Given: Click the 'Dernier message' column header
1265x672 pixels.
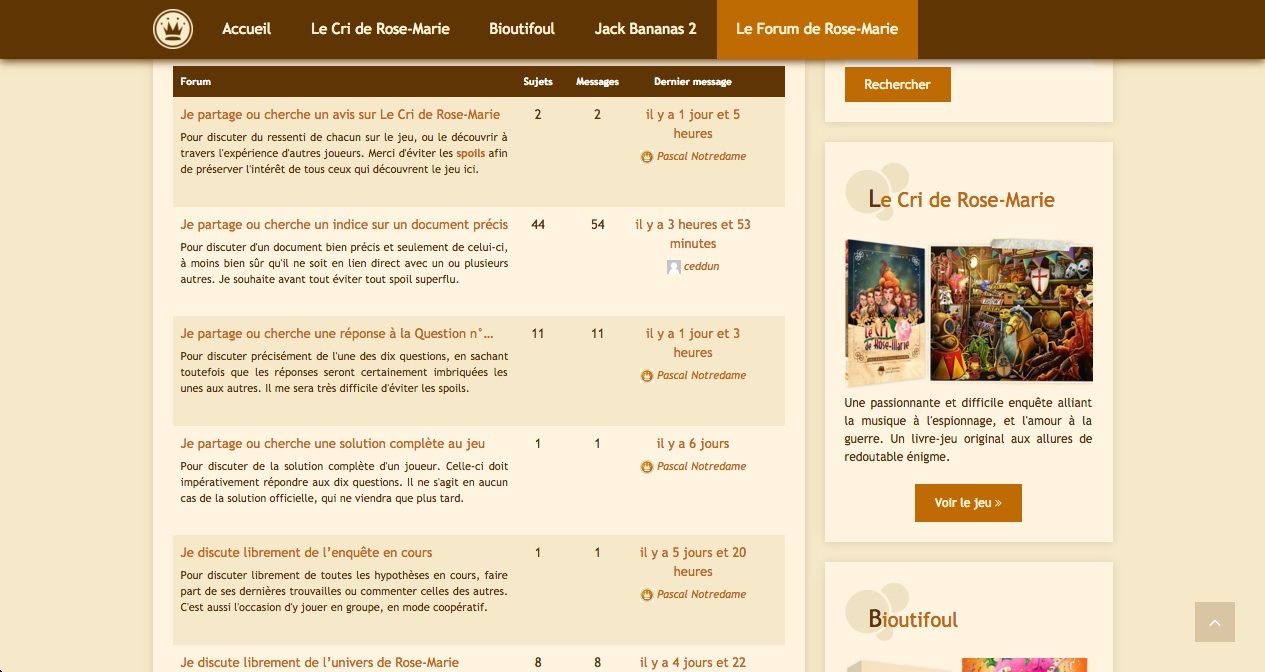Looking at the screenshot, I should (693, 82).
